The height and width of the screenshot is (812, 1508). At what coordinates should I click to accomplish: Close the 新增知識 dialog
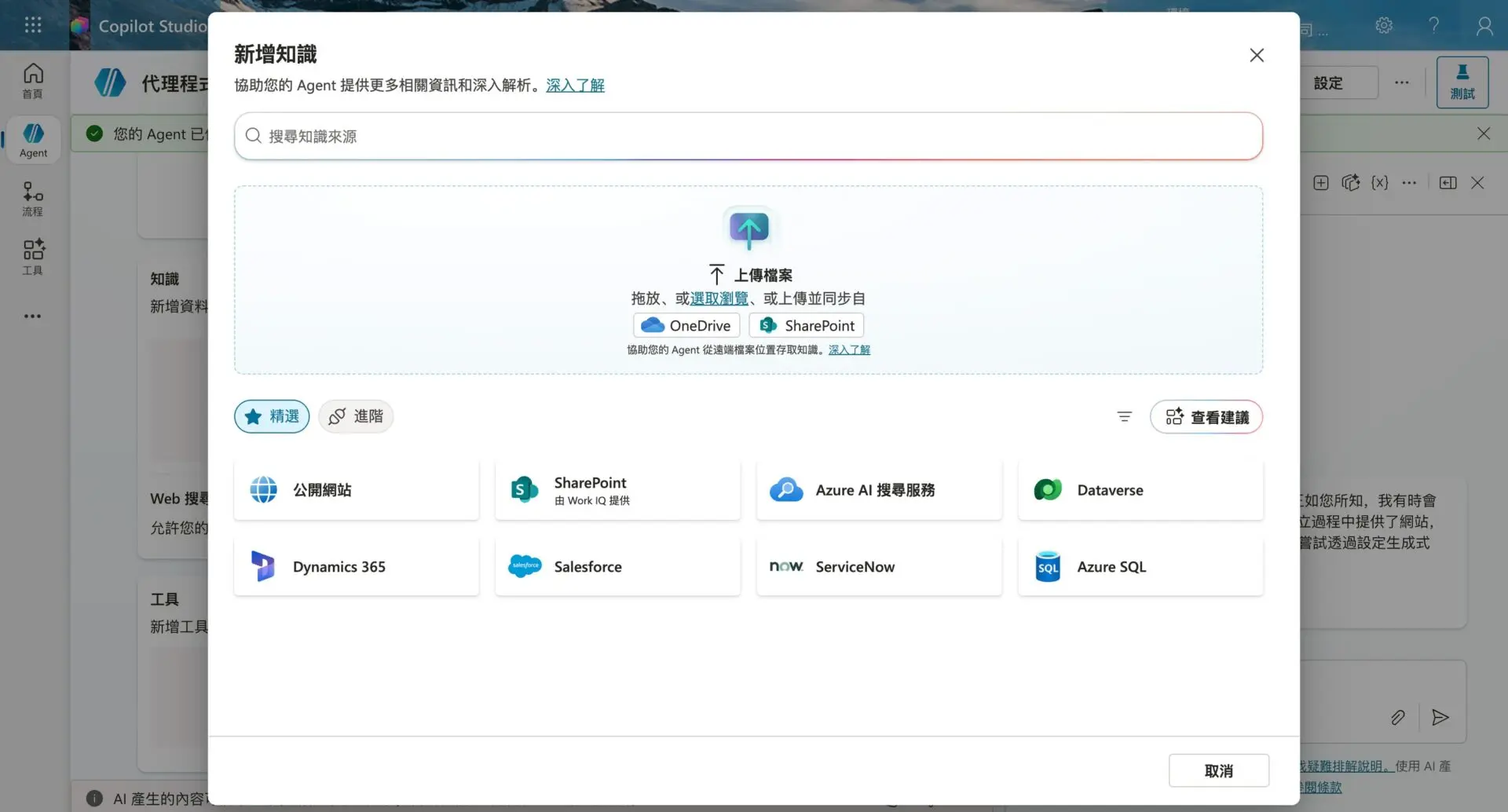point(1257,55)
